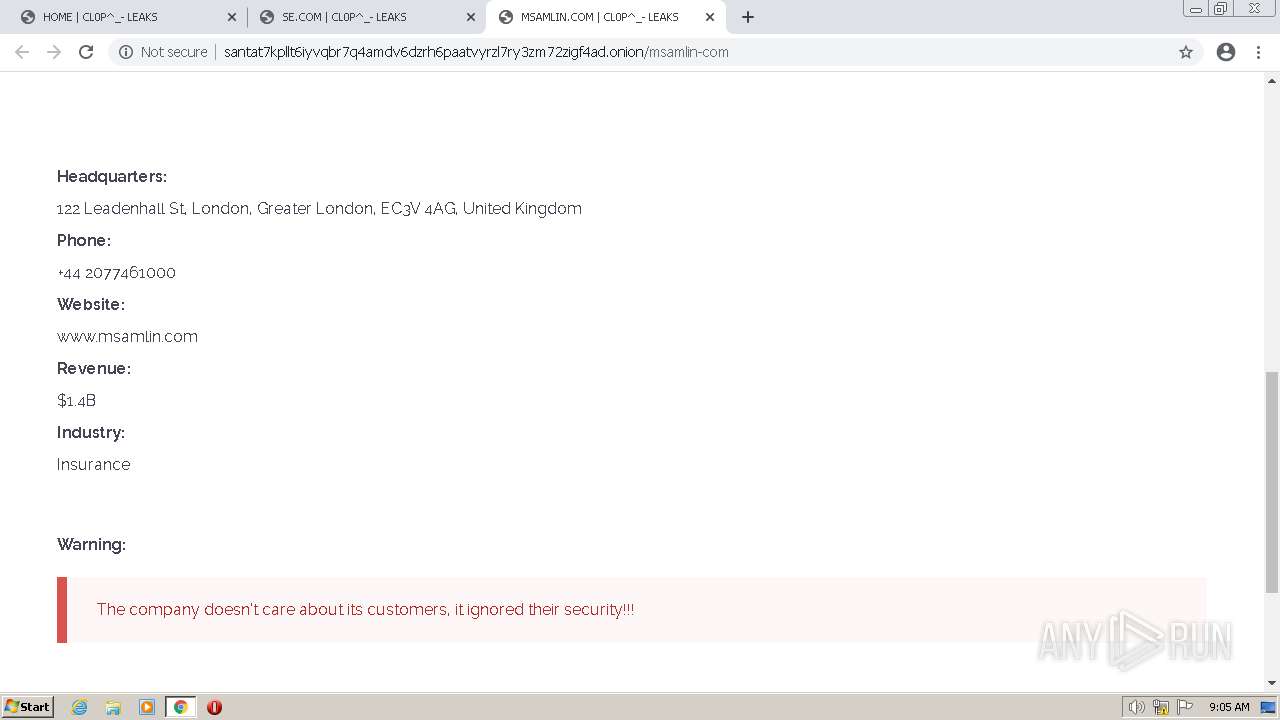Close the SE.COM tab

click(471, 17)
